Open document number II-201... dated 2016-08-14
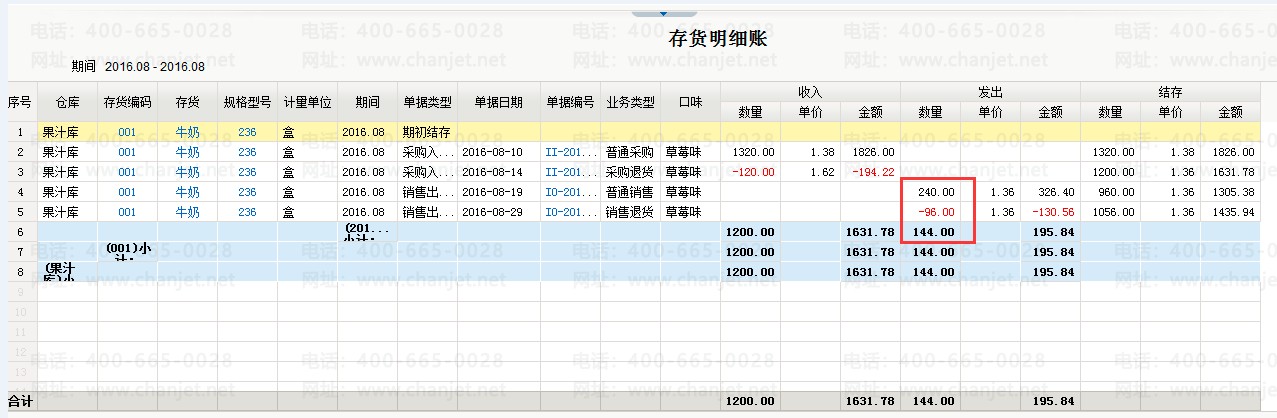 coord(570,172)
